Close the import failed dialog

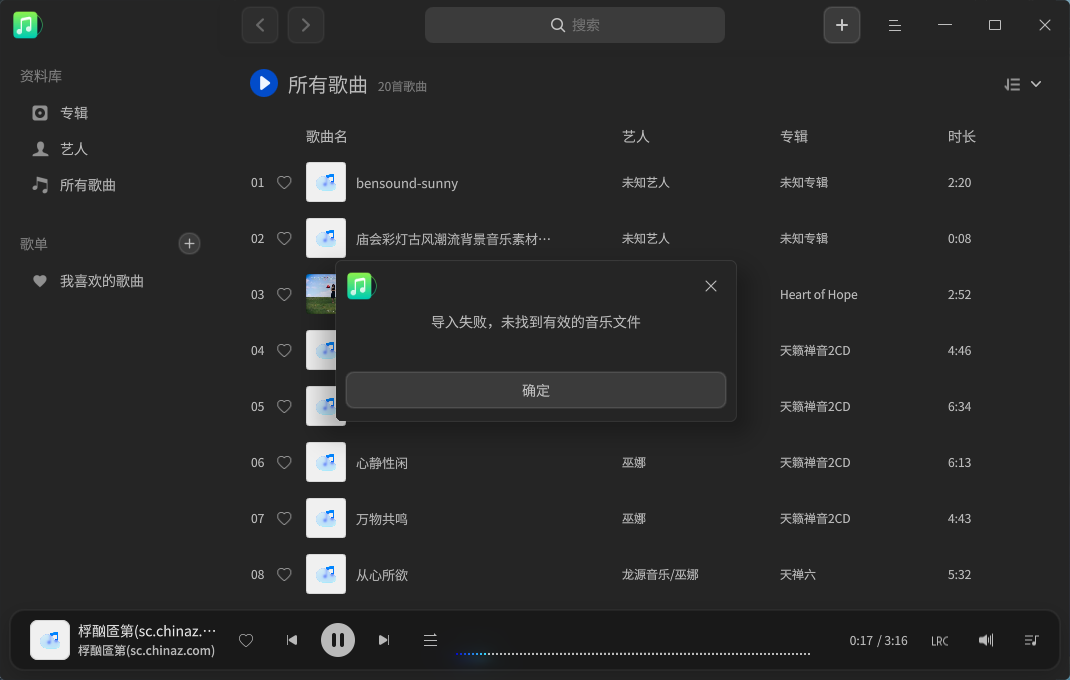click(710, 286)
